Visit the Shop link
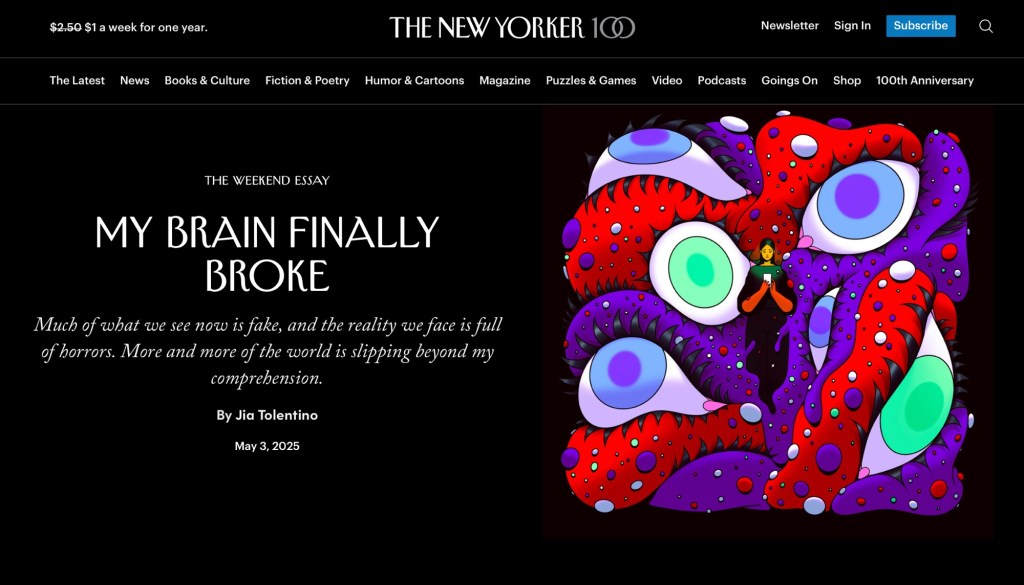Viewport: 1024px width, 585px height. pos(846,80)
